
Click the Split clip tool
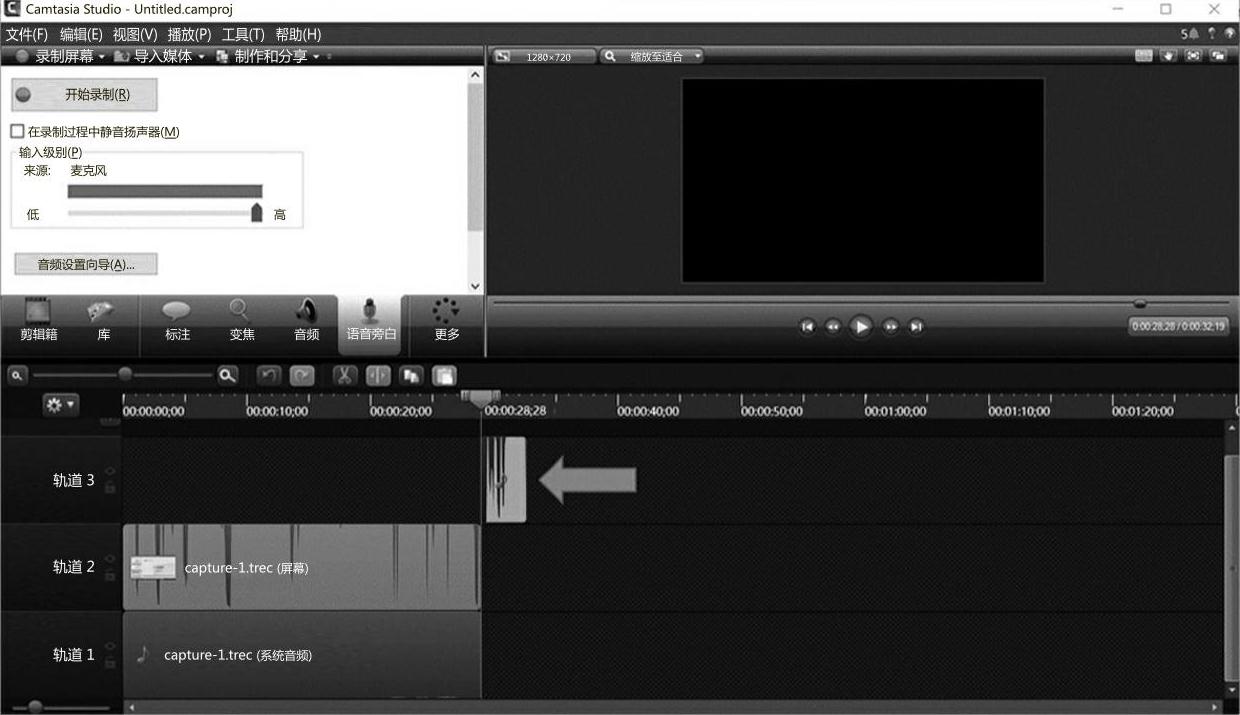click(378, 376)
